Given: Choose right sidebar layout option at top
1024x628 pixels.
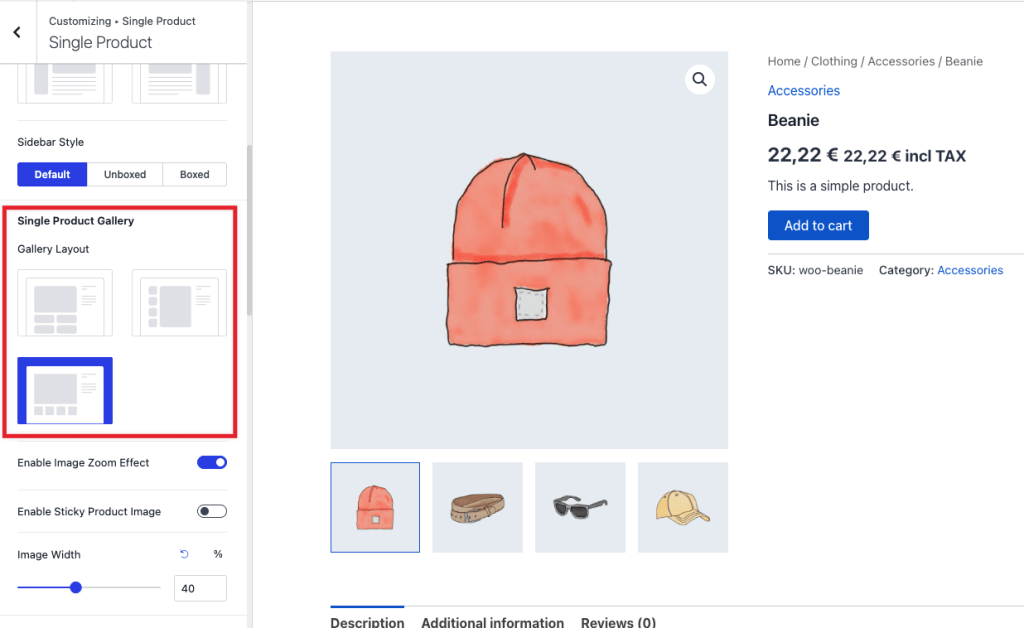Looking at the screenshot, I should pos(179,84).
